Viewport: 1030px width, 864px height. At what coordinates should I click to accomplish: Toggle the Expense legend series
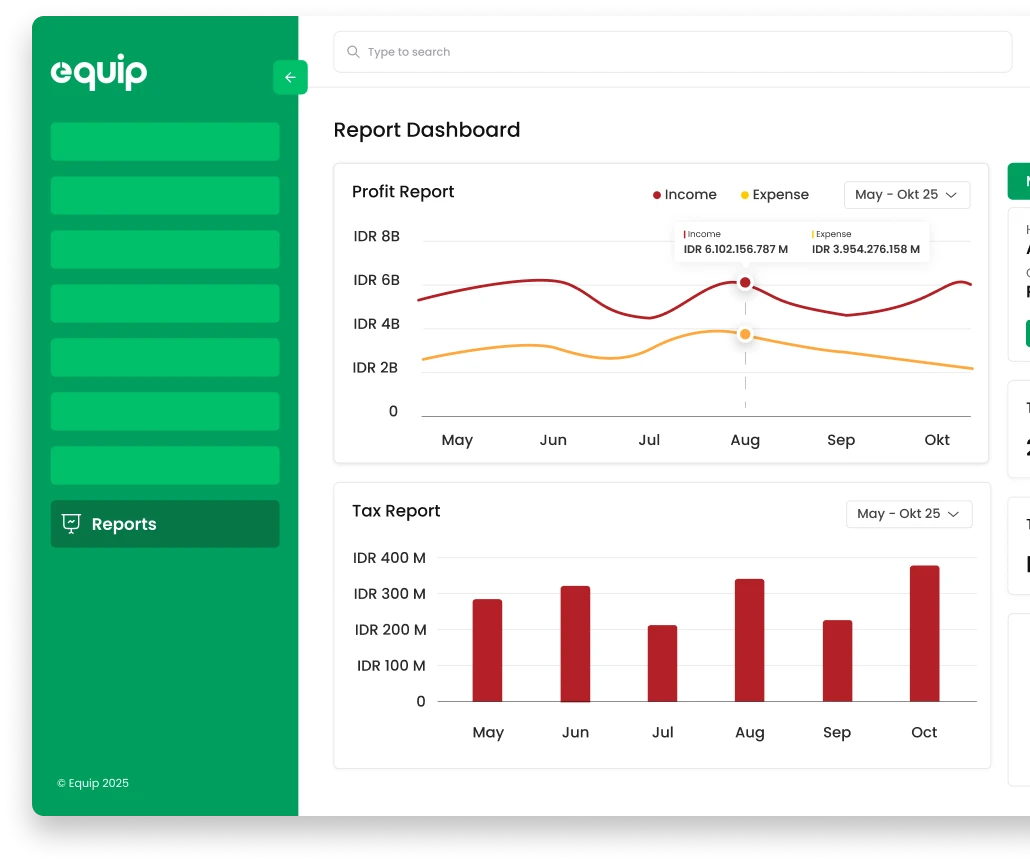(775, 195)
